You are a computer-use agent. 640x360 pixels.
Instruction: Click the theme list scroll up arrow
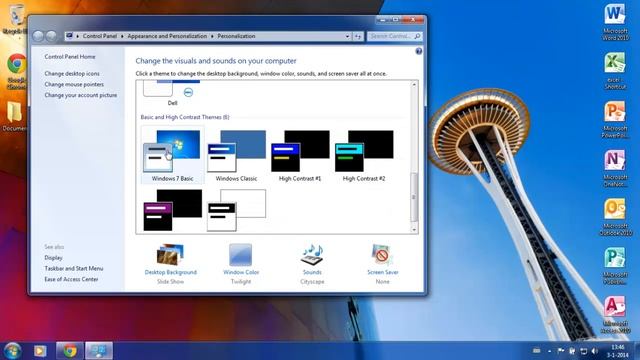[x=414, y=84]
